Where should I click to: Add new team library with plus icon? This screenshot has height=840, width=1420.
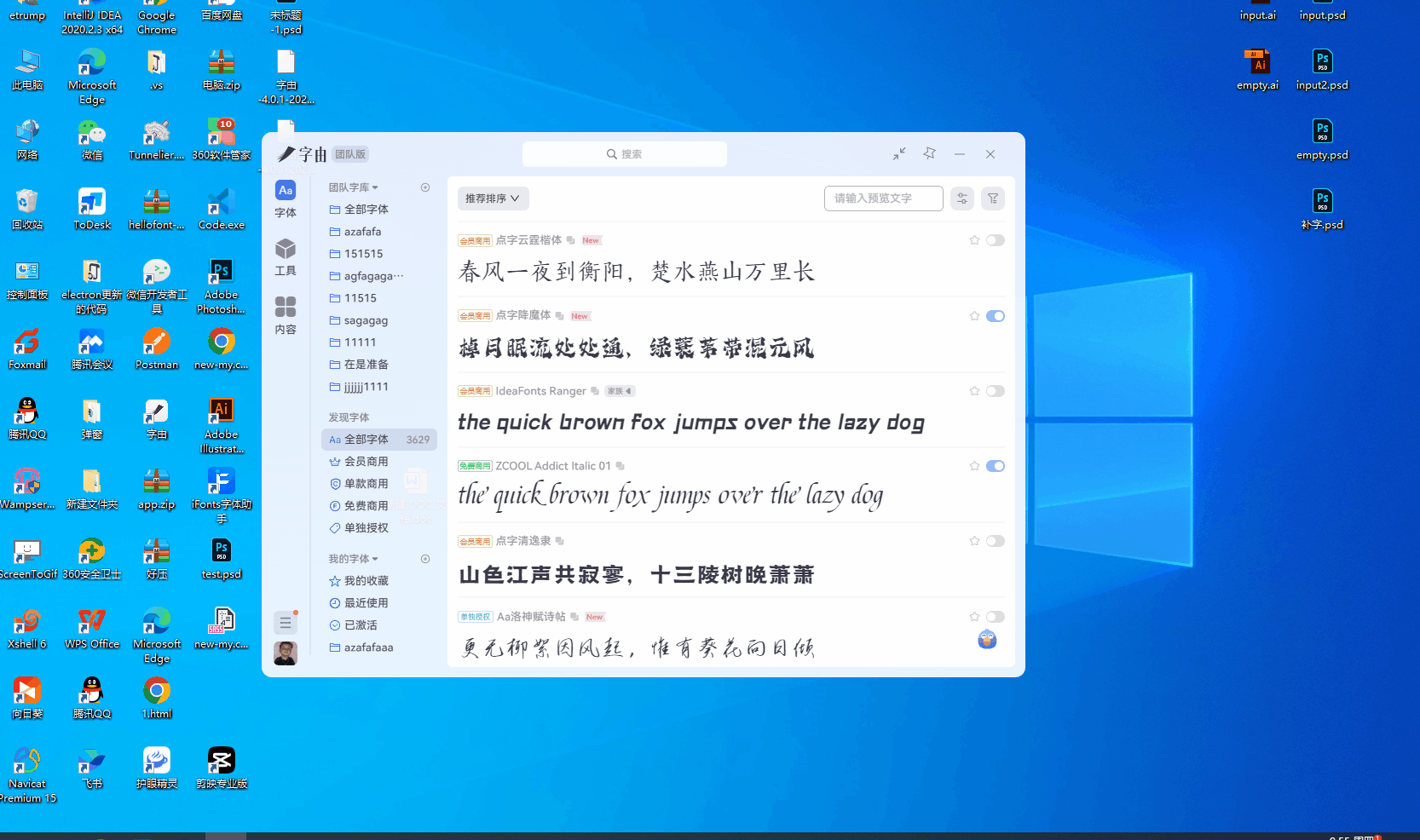tap(425, 187)
